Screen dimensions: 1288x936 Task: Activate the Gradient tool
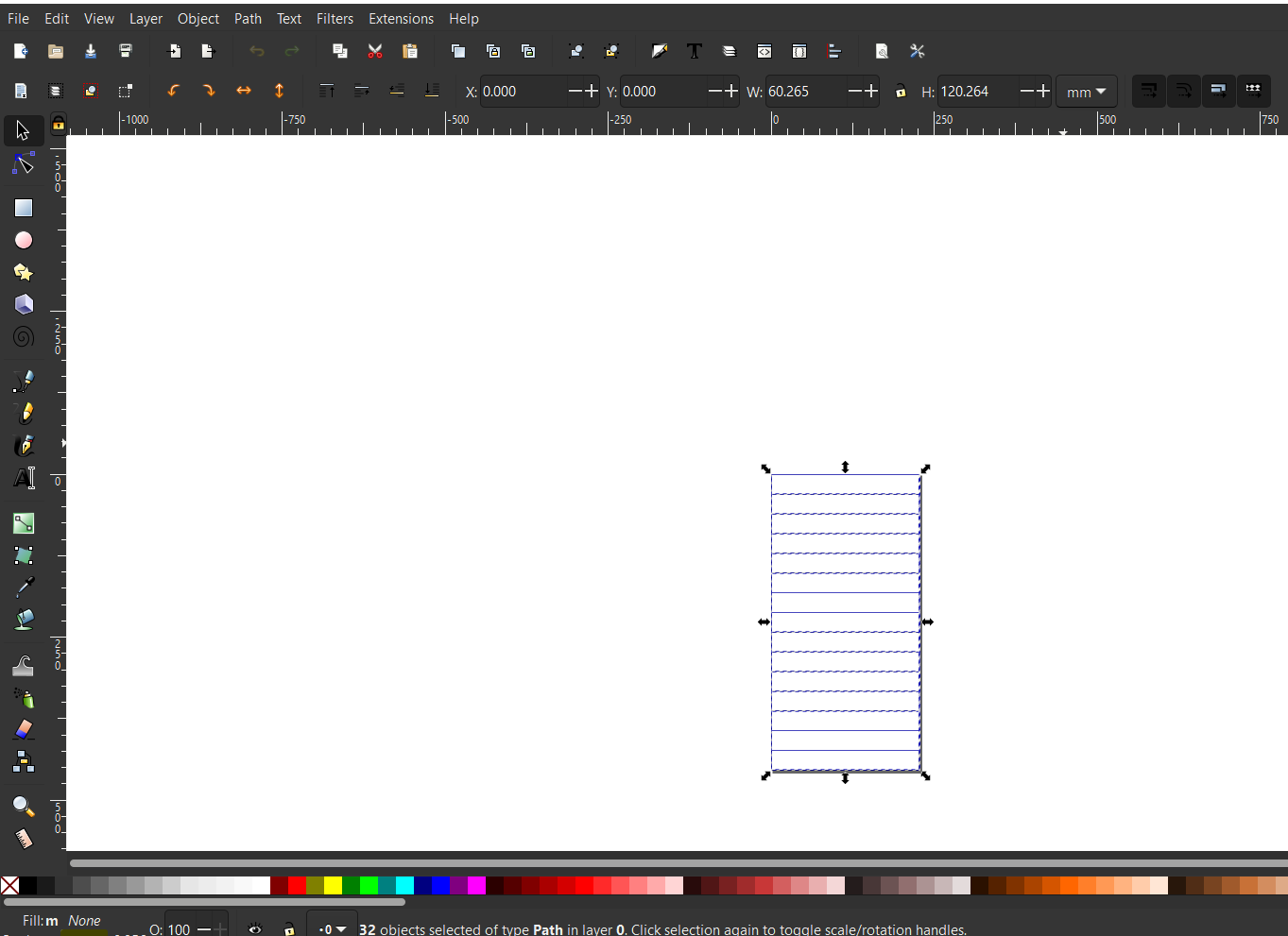24,523
